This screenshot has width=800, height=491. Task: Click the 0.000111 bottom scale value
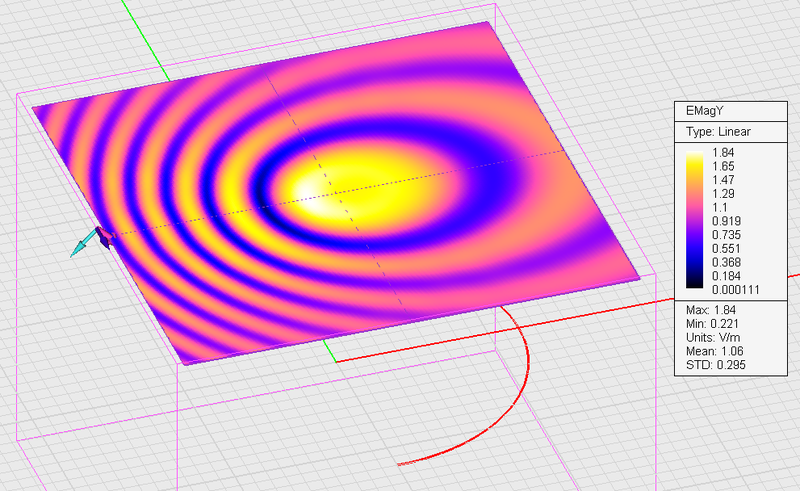tap(736, 290)
